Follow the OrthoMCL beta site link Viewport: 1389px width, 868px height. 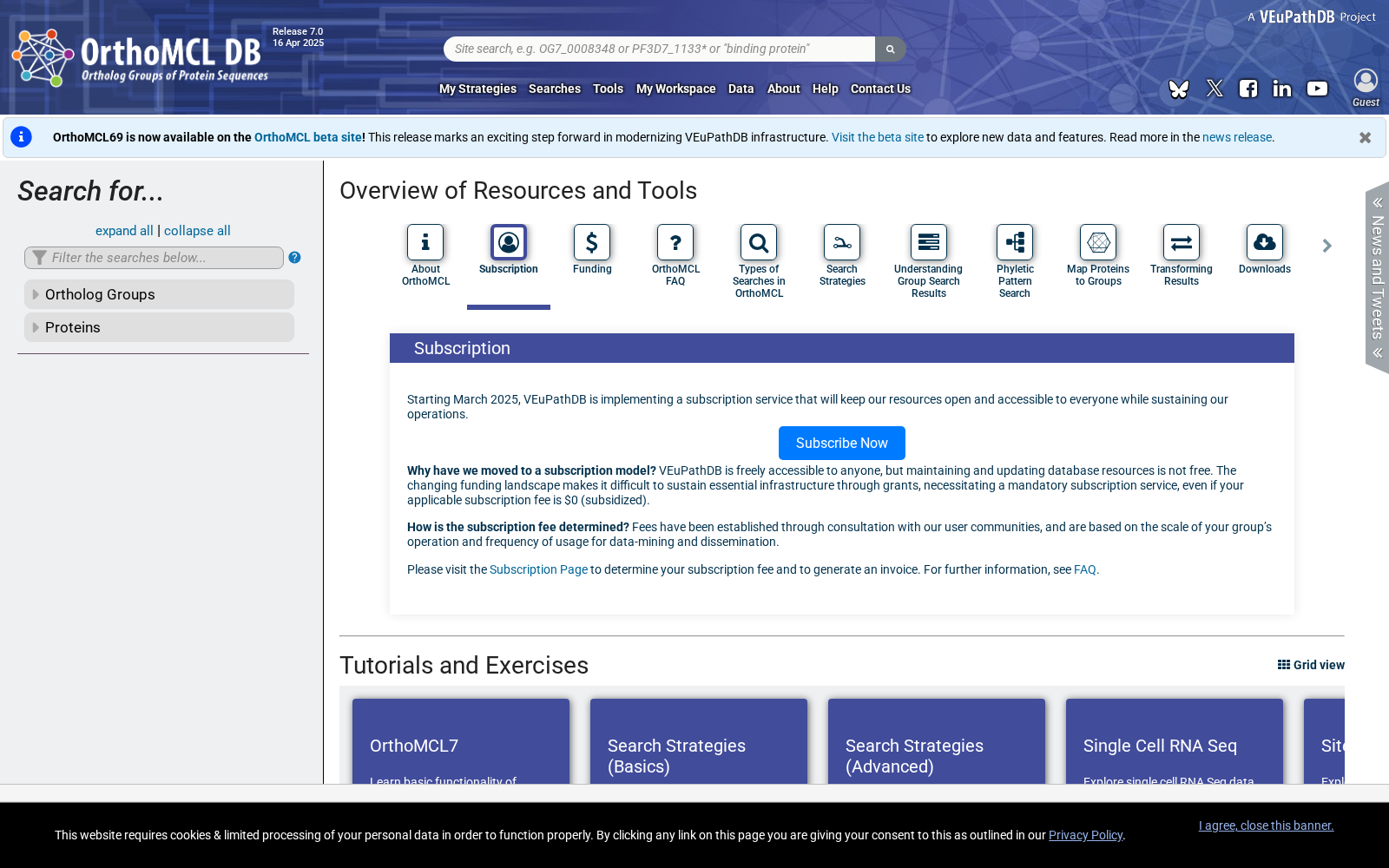click(308, 137)
